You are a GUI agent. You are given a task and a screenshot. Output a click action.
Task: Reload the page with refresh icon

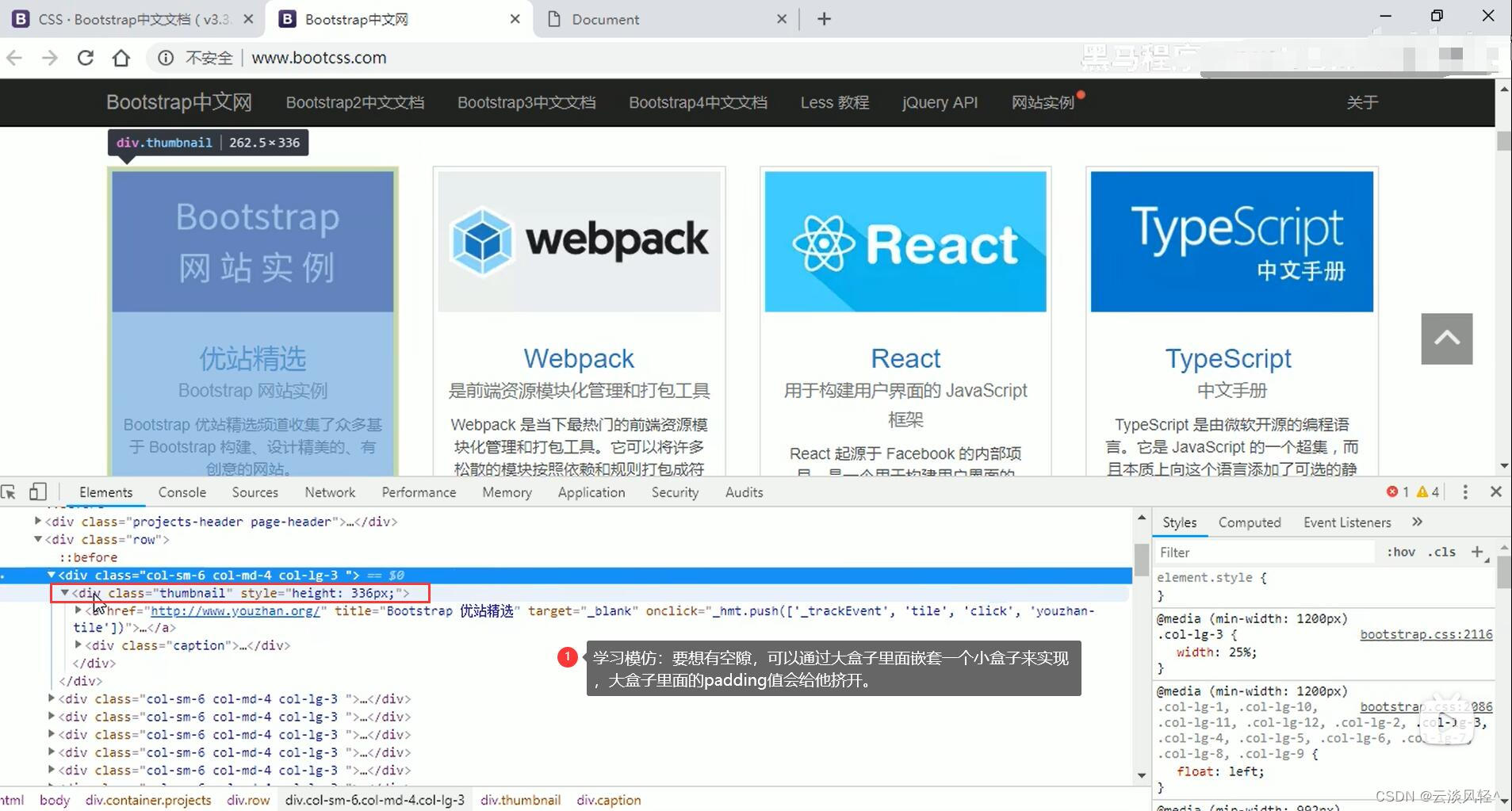[x=86, y=58]
